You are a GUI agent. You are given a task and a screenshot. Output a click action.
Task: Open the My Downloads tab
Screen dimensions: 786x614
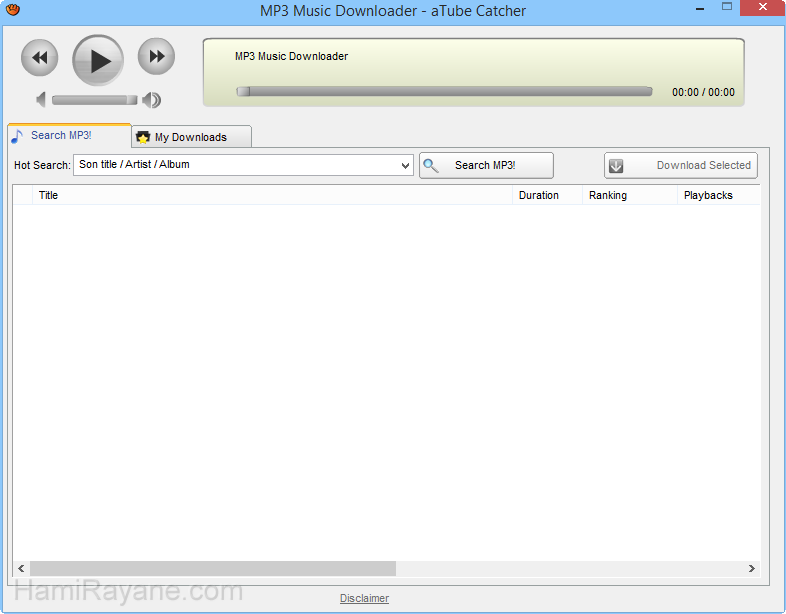[x=191, y=137]
